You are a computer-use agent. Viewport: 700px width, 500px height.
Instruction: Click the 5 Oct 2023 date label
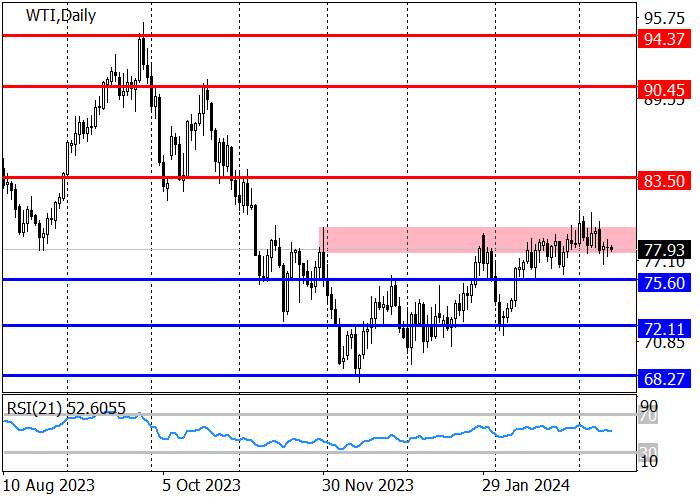point(201,485)
